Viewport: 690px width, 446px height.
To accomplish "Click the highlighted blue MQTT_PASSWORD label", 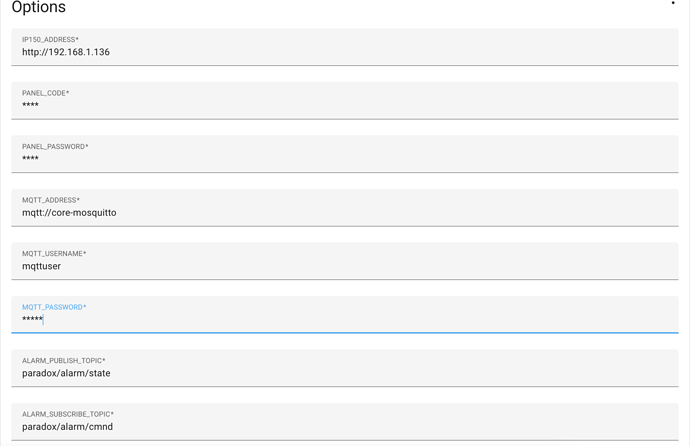I will point(54,307).
